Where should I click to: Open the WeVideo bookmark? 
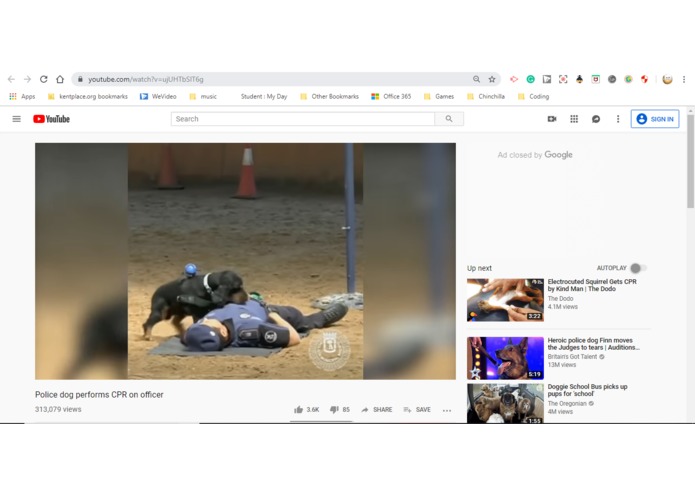[x=158, y=96]
